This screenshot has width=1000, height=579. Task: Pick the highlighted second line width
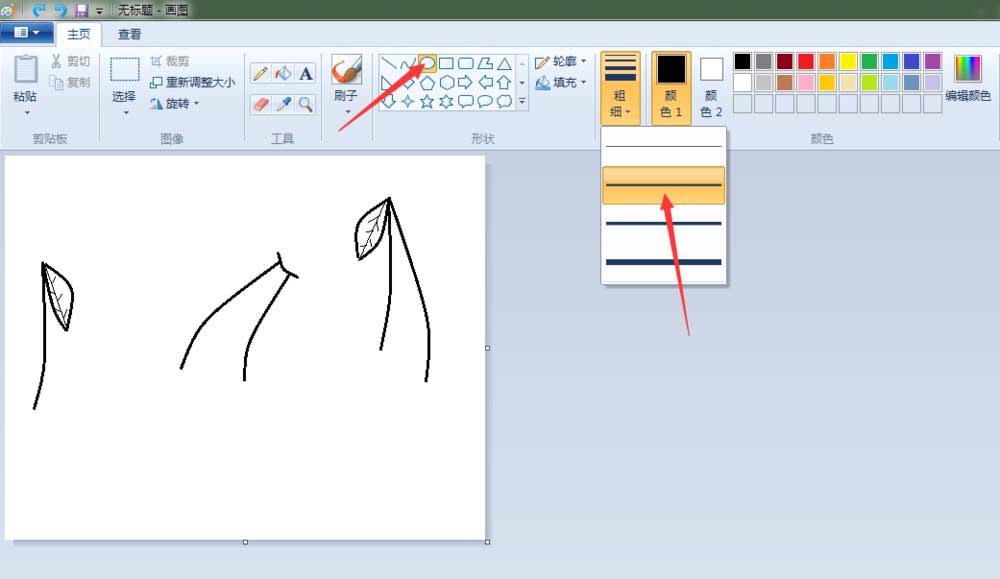pyautogui.click(x=663, y=185)
